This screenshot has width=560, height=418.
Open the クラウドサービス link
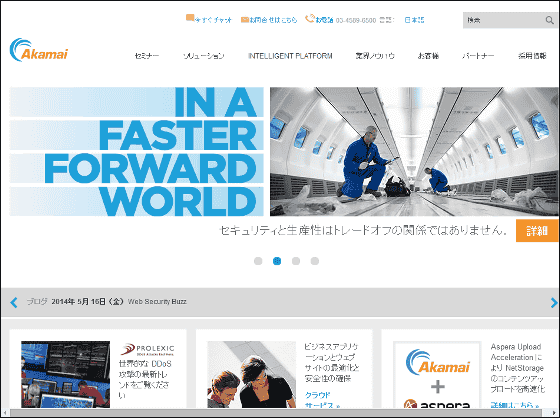[x=321, y=400]
